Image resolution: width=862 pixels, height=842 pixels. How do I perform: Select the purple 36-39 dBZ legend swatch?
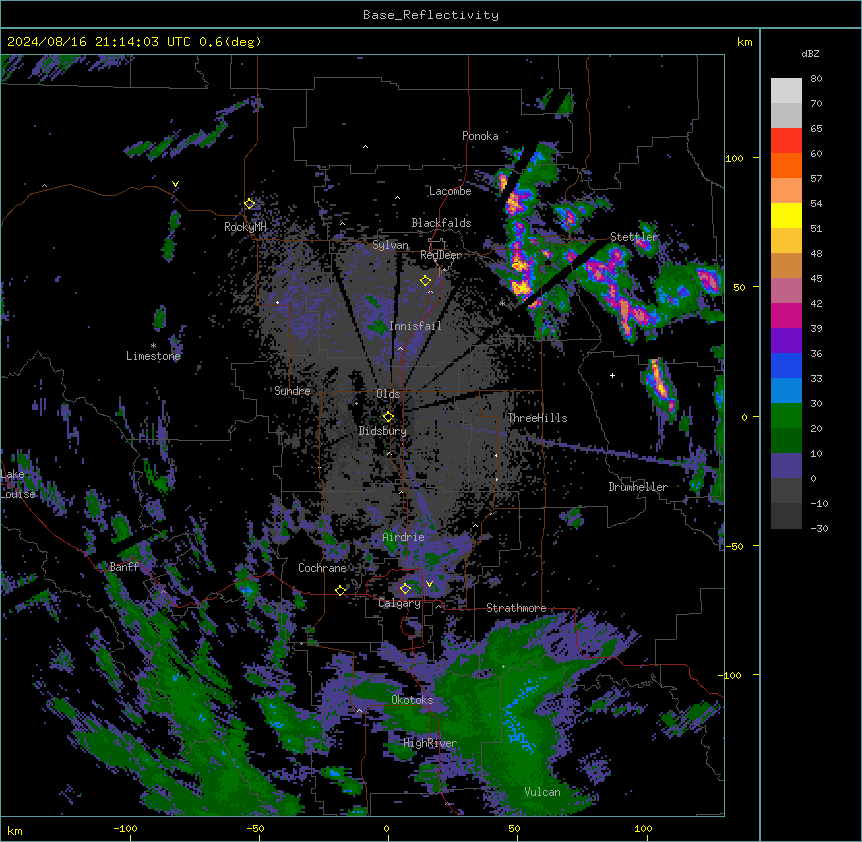click(786, 341)
